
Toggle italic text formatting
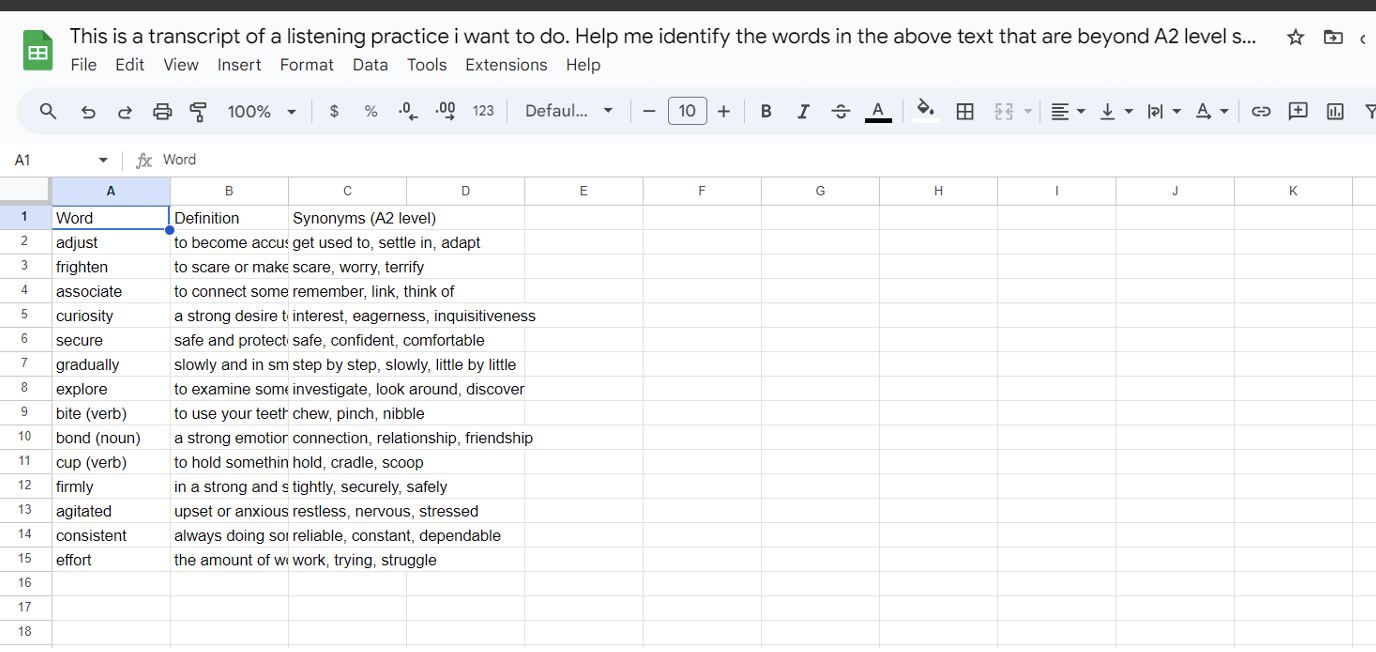[803, 111]
